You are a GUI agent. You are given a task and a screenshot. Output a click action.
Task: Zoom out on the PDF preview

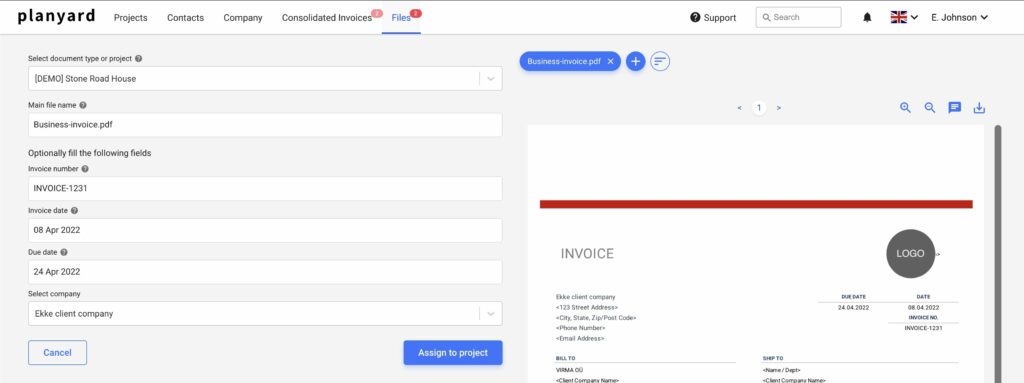coord(930,108)
